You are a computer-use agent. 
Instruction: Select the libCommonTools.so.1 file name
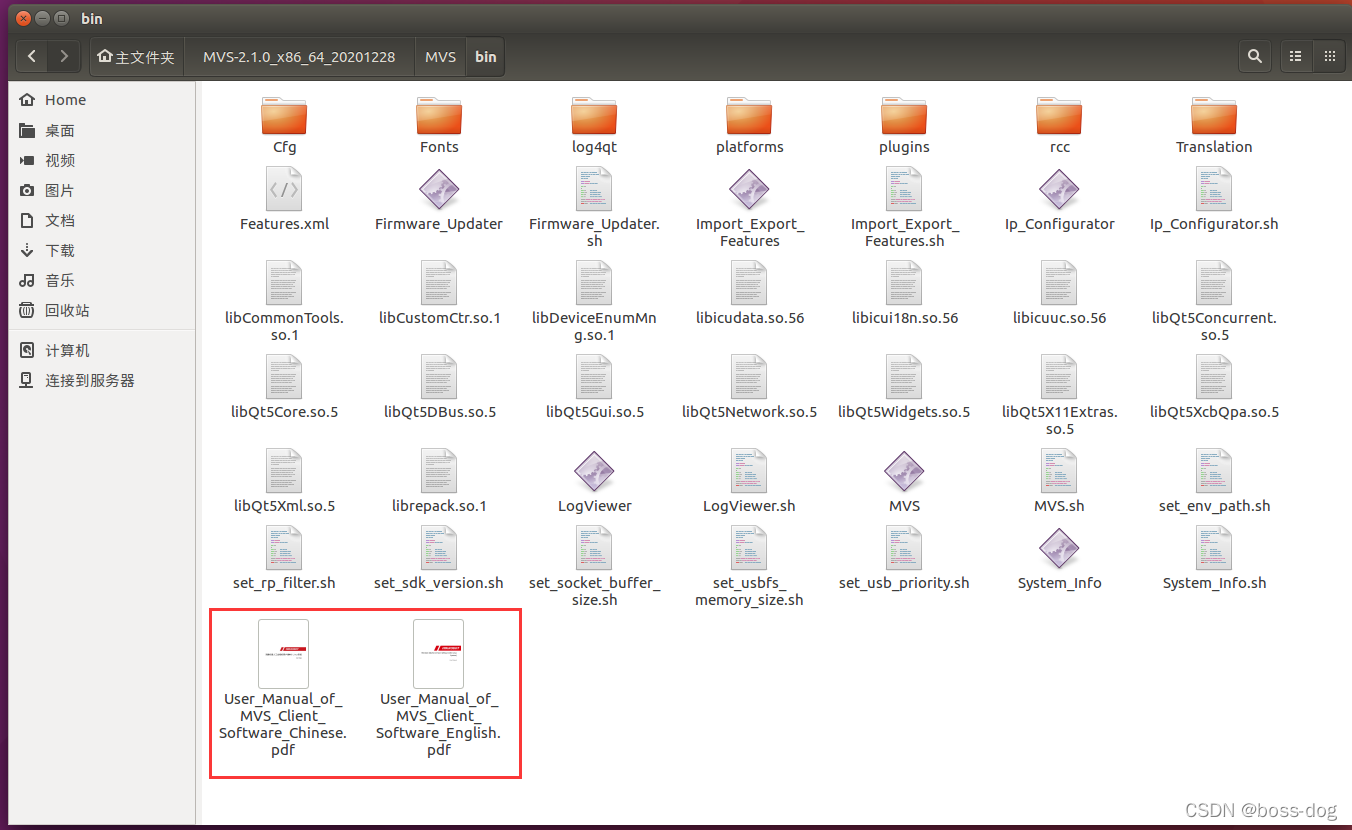284,326
